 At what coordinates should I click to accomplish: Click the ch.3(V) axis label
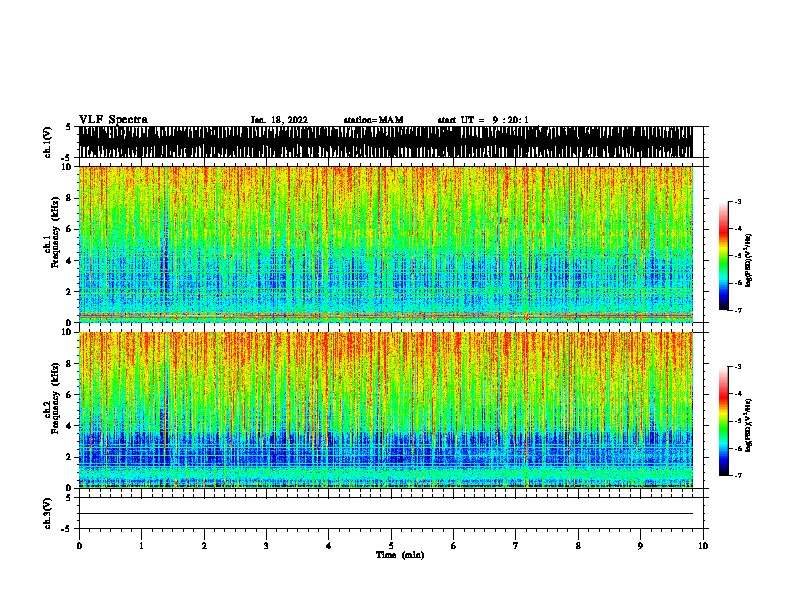(x=47, y=513)
